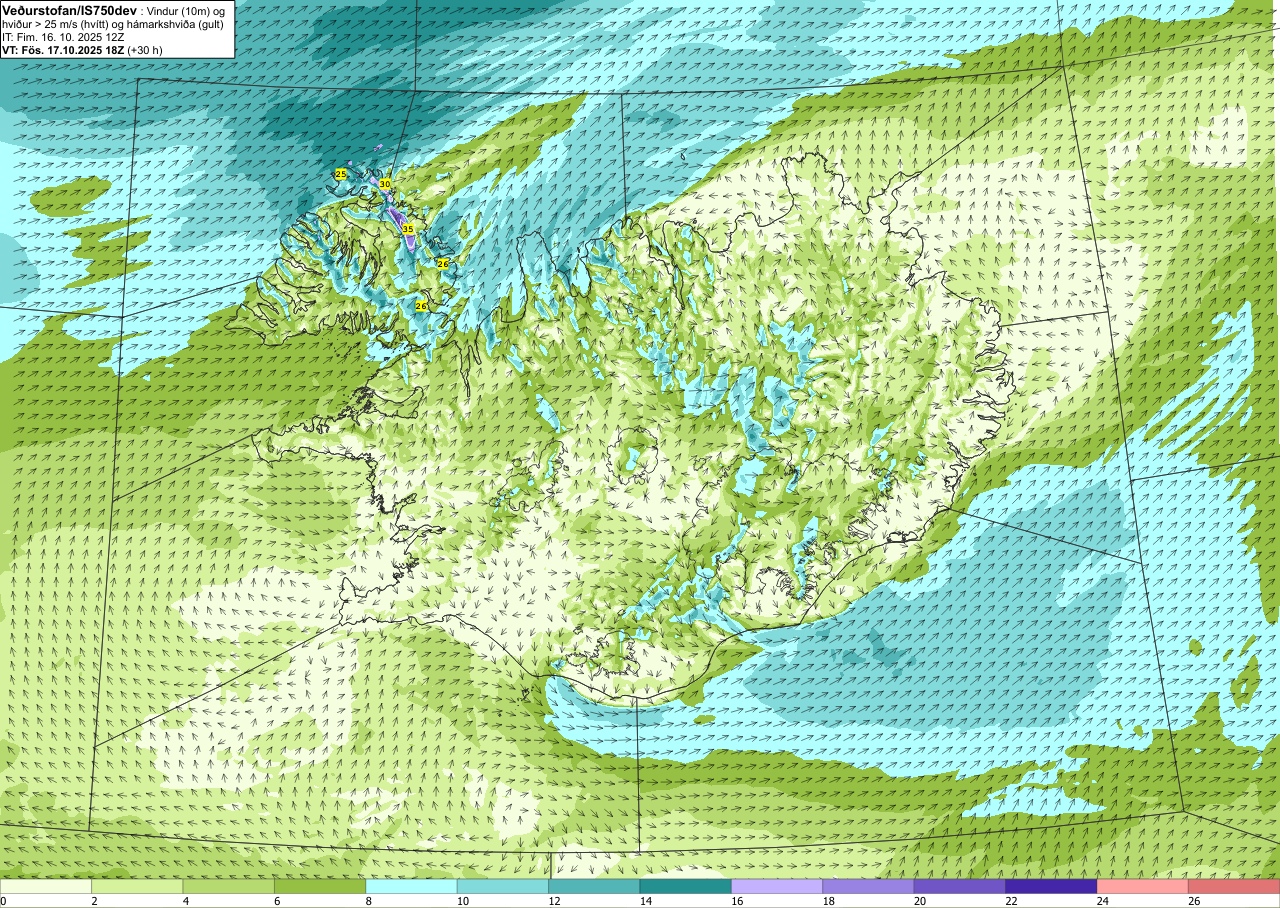The width and height of the screenshot is (1280, 908).
Task: Click the 14–16 m/s dark teal swatch
Action: tap(686, 887)
